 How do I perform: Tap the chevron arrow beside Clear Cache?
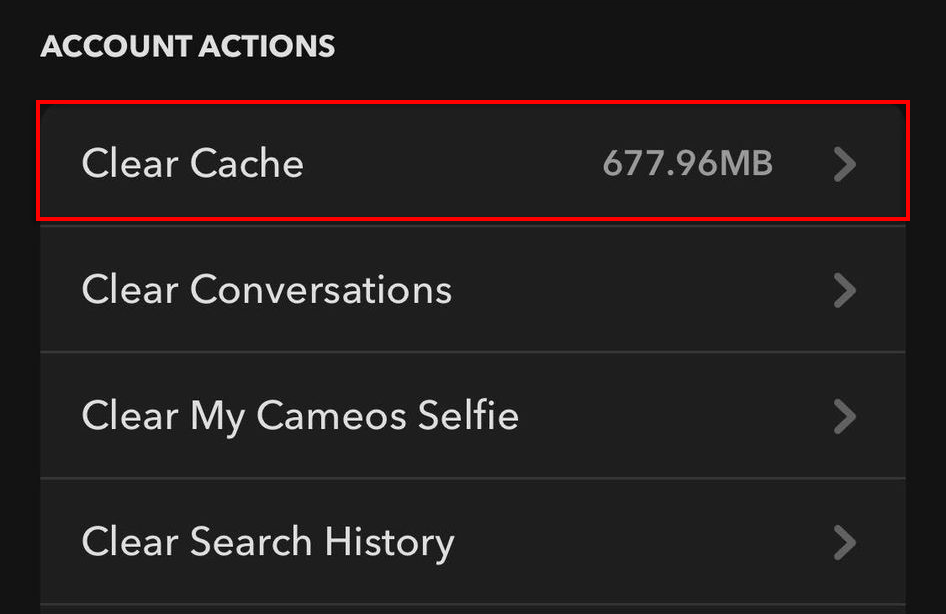pyautogui.click(x=845, y=164)
